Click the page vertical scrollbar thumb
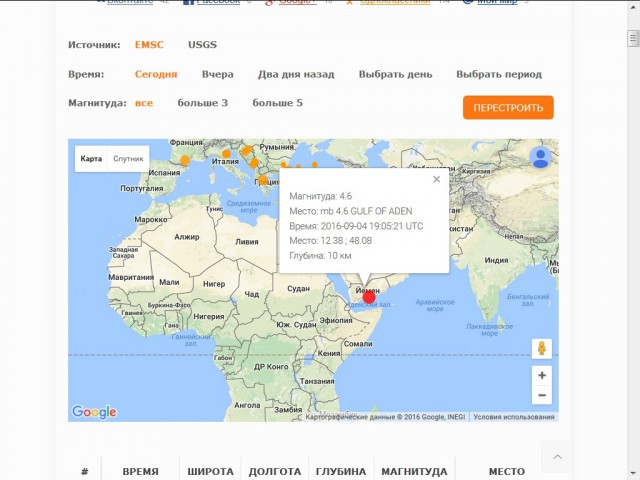Screen dimensions: 640x480 tap(633, 38)
